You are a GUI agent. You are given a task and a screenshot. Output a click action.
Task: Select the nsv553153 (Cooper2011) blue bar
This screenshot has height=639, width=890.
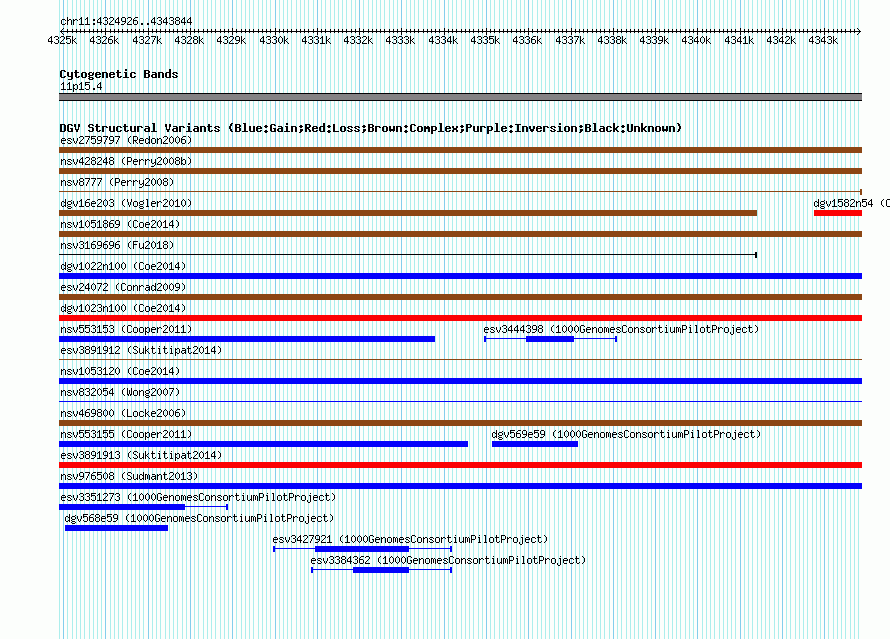[247, 339]
